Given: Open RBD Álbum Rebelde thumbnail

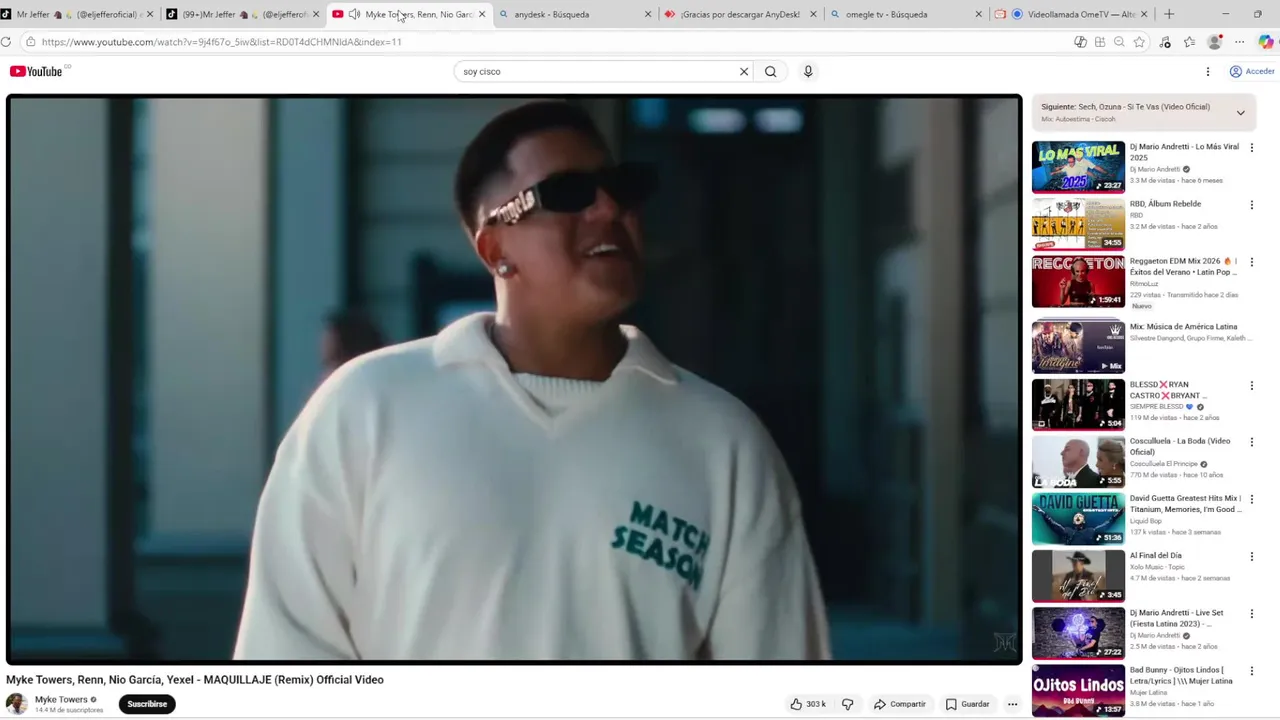Looking at the screenshot, I should pos(1078,224).
